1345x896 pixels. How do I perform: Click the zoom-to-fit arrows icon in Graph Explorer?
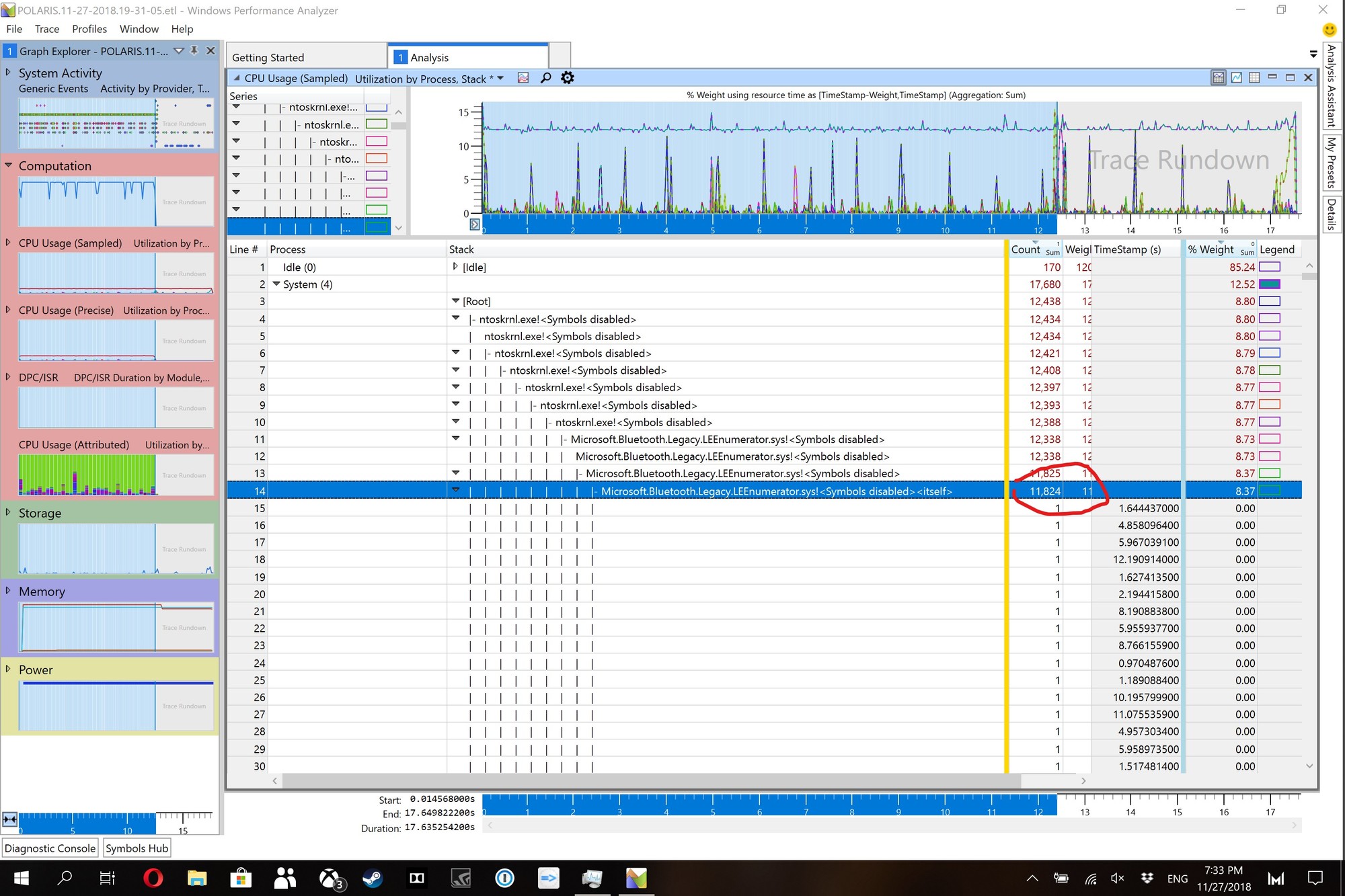9,819
